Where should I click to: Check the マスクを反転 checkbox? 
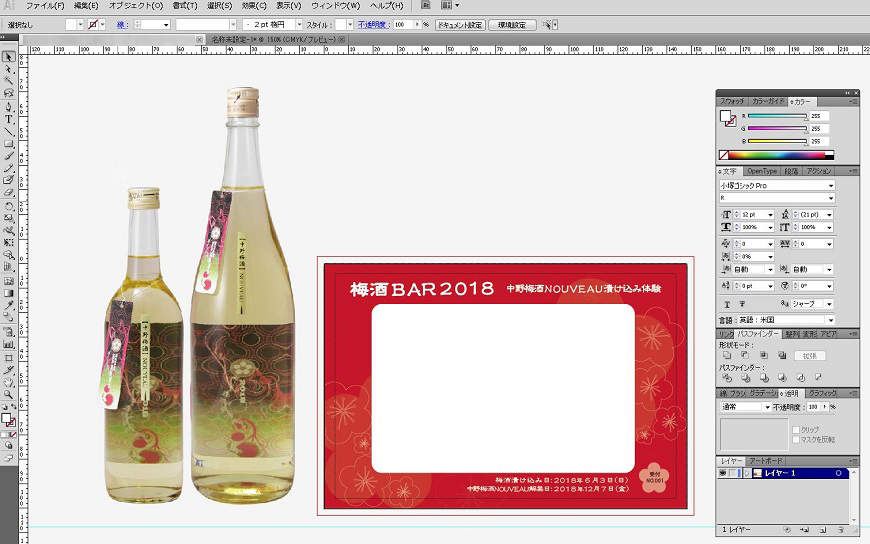tap(795, 439)
